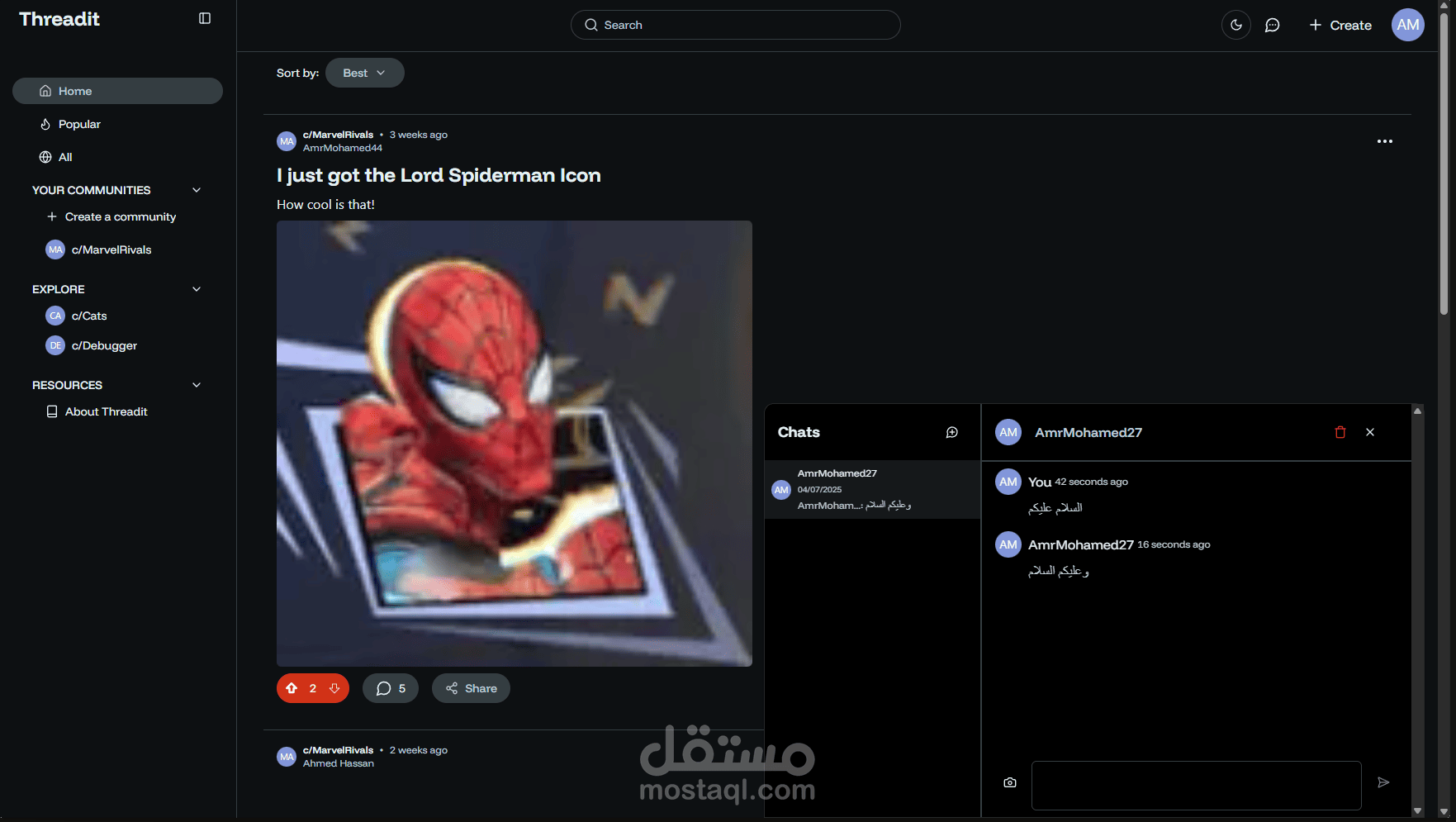The image size is (1456, 822).
Task: Click the DE avatar for c/Debugger
Action: (x=55, y=345)
